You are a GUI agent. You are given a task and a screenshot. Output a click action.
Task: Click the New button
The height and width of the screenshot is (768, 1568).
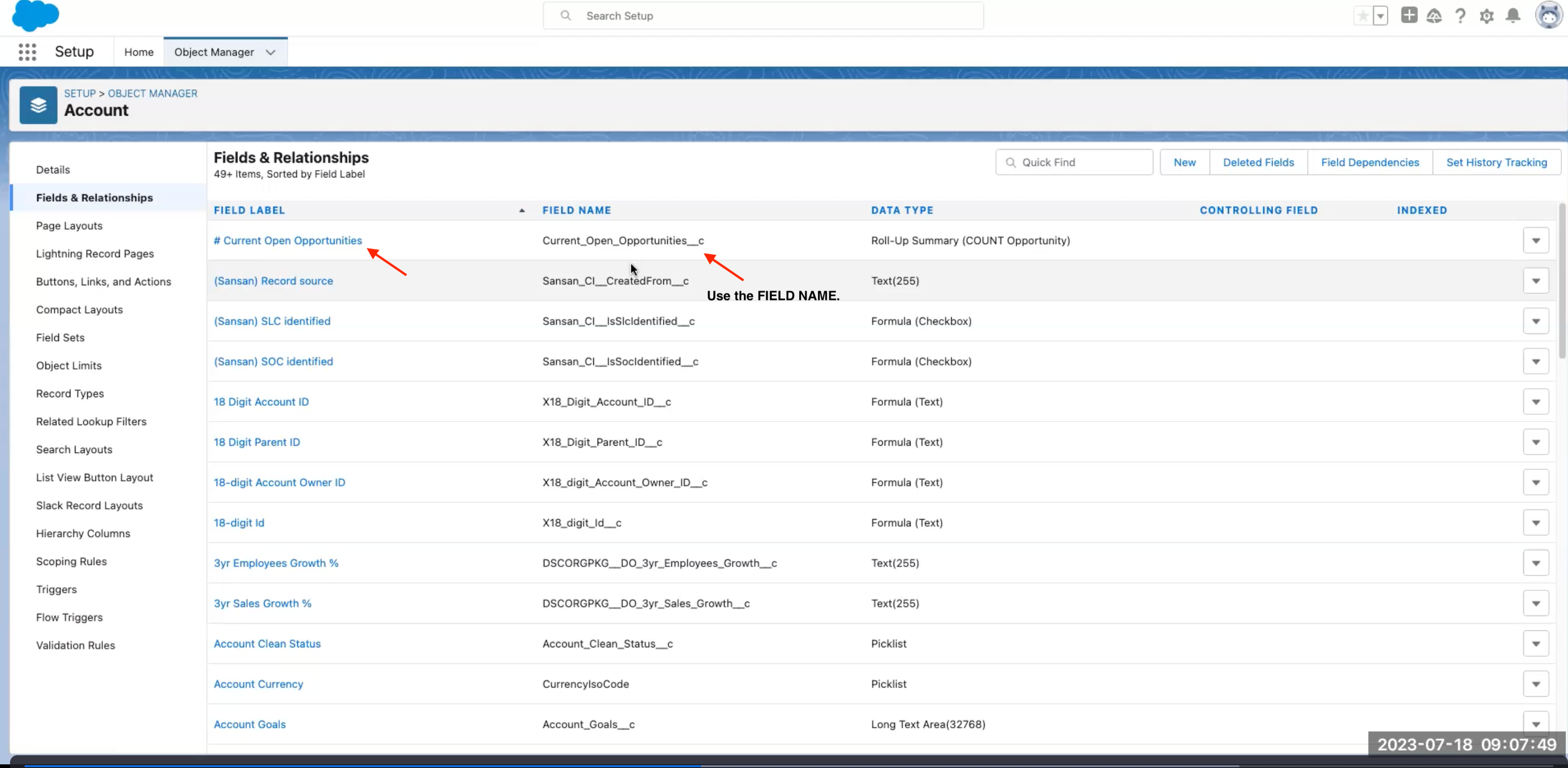coord(1184,162)
